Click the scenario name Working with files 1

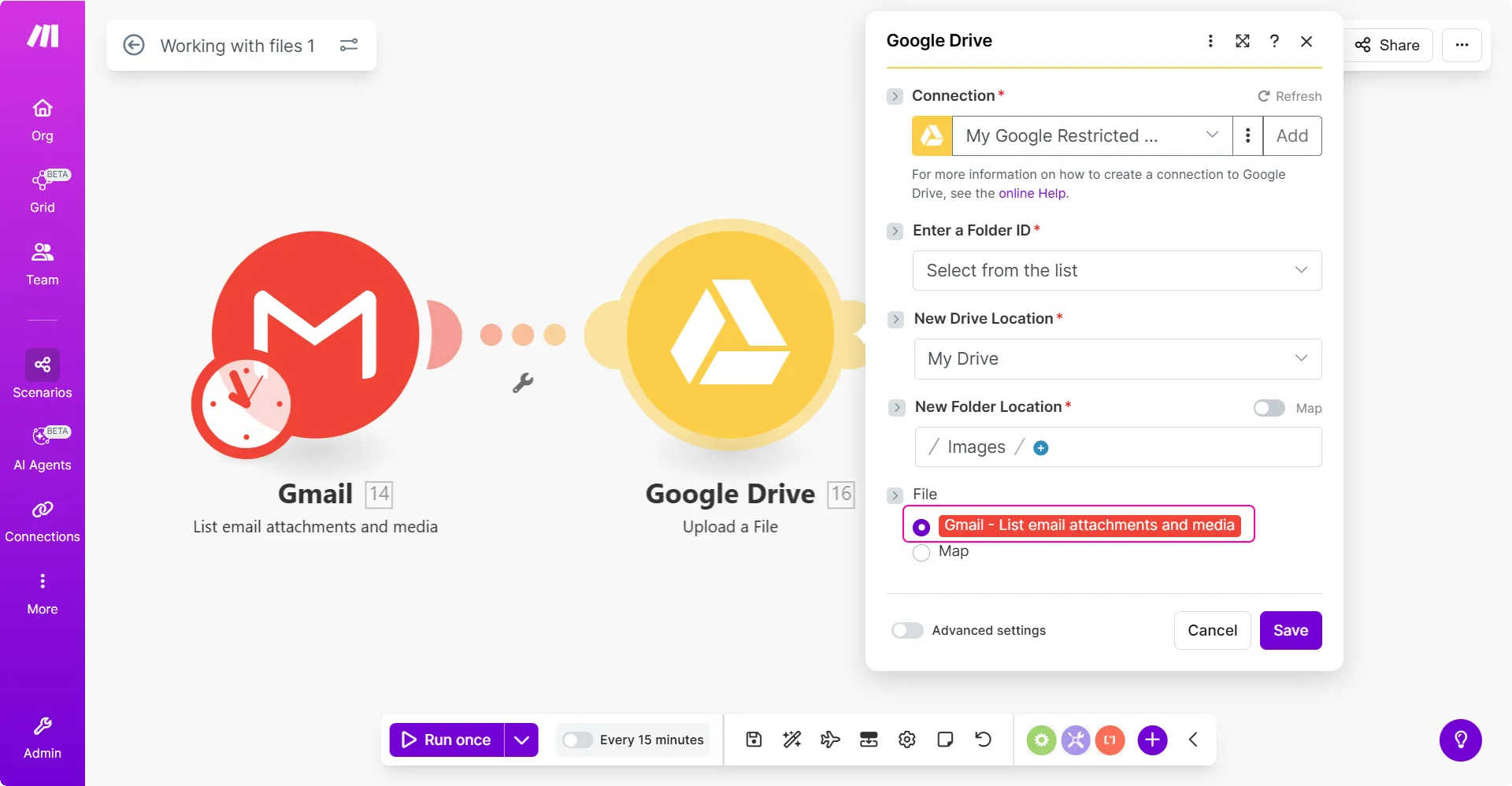(237, 46)
